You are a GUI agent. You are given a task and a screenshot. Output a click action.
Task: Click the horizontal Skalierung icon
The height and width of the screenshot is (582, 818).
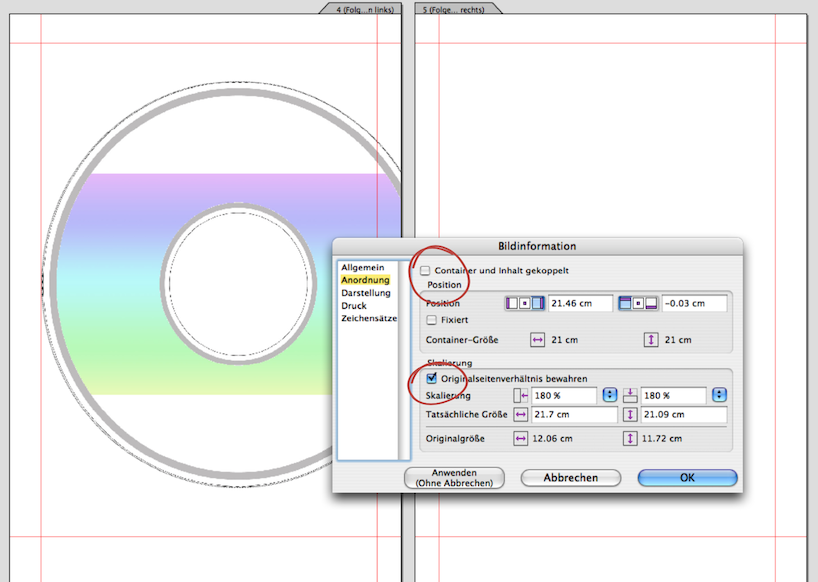coord(519,396)
